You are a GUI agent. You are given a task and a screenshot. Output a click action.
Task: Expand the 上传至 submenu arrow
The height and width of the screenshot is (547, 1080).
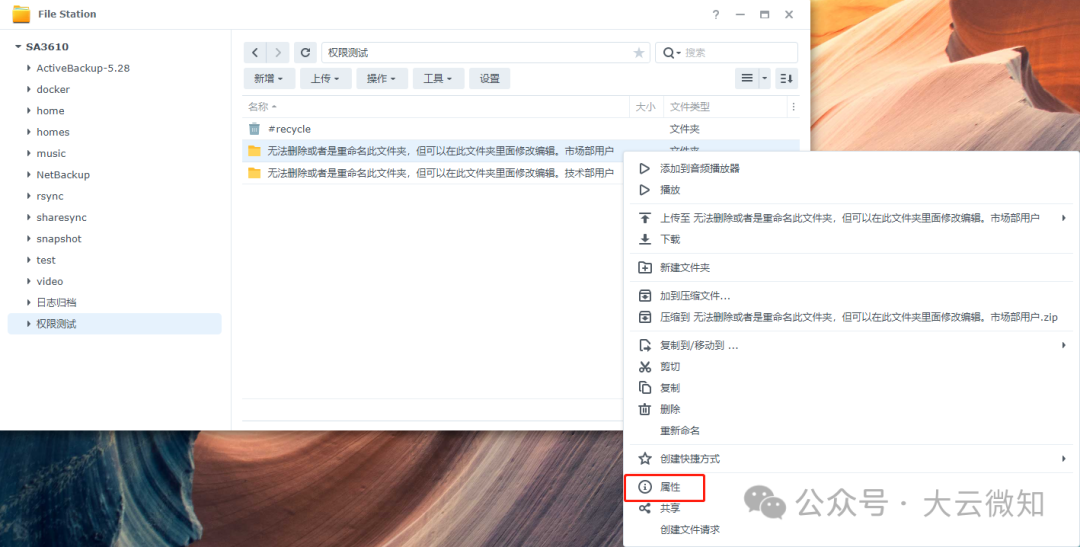[1063, 218]
